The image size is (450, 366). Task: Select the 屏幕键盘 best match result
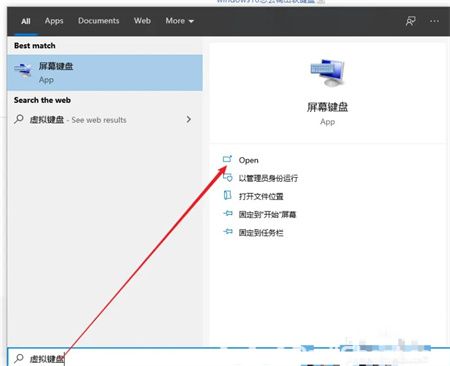click(105, 73)
